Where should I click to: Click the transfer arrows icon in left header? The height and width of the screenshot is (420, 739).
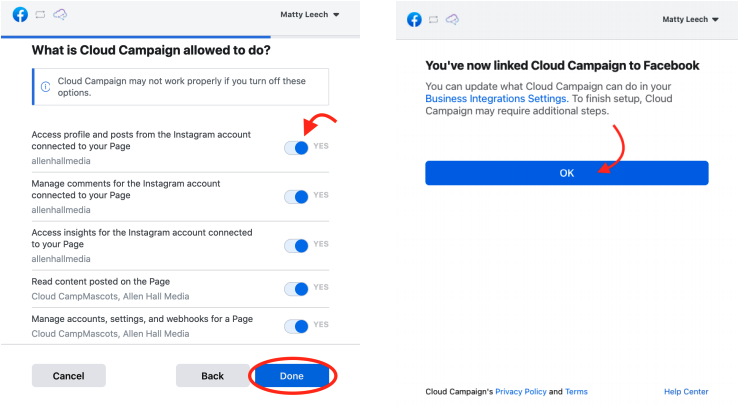[x=40, y=15]
